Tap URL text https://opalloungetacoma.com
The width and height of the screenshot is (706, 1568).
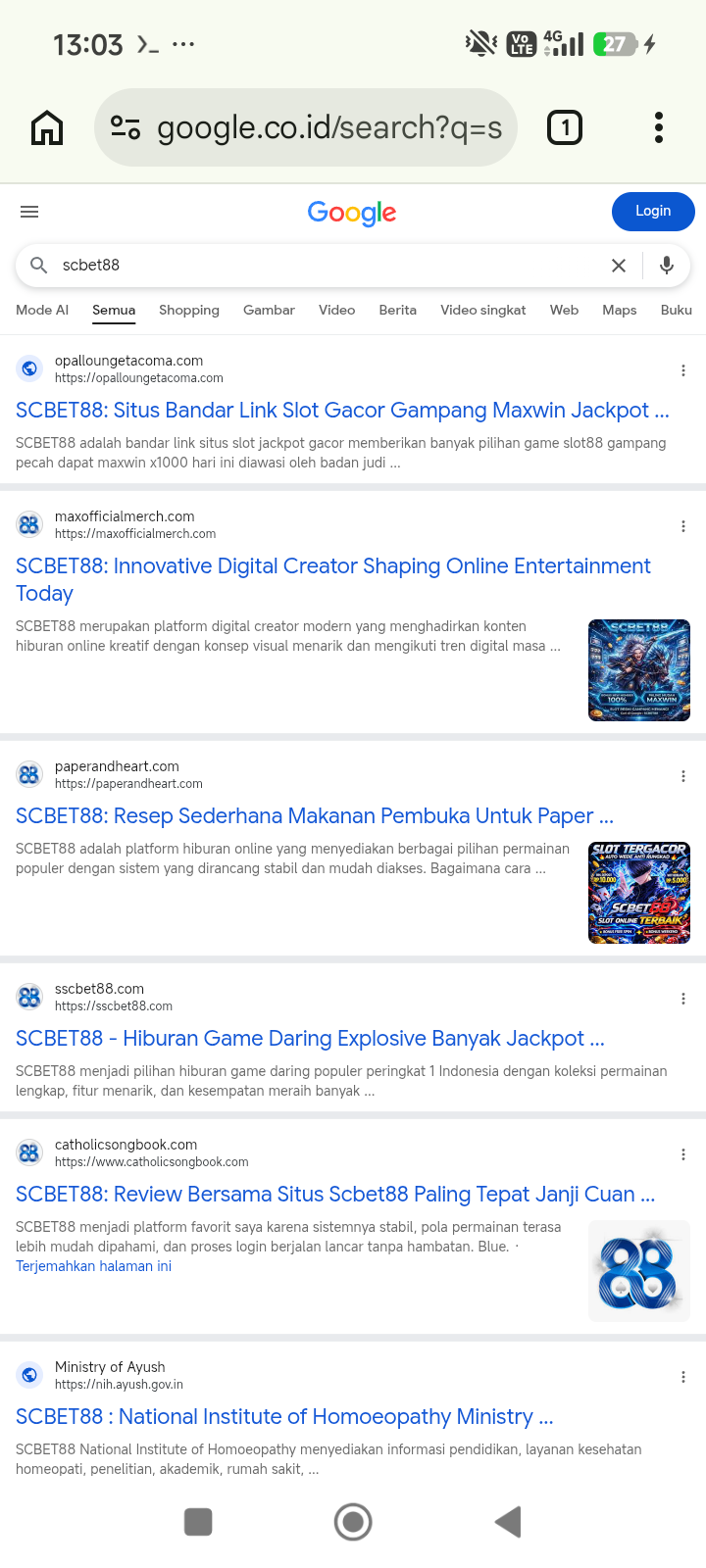139,378
